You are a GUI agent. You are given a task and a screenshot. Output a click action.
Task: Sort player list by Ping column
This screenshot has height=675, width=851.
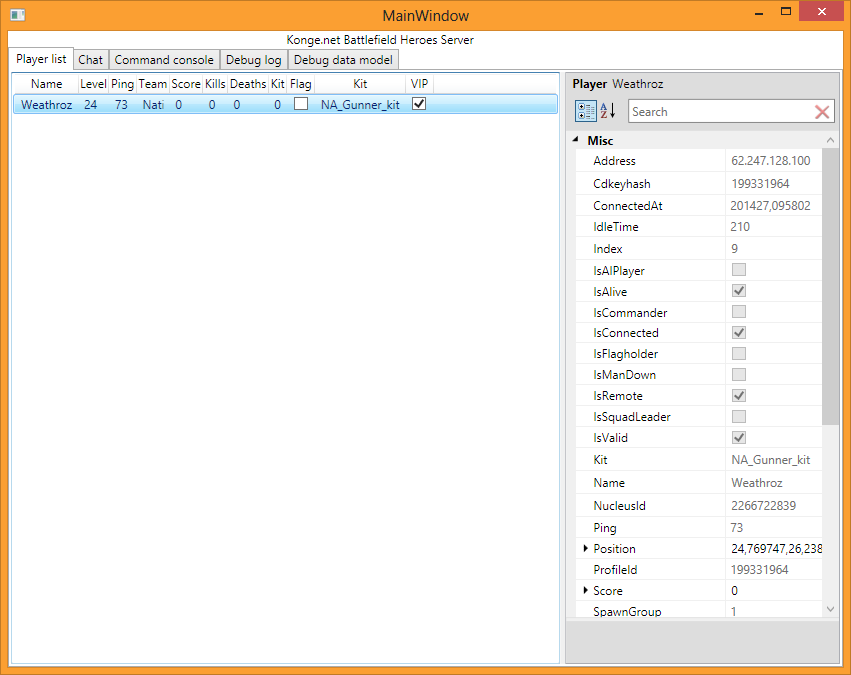tap(122, 84)
